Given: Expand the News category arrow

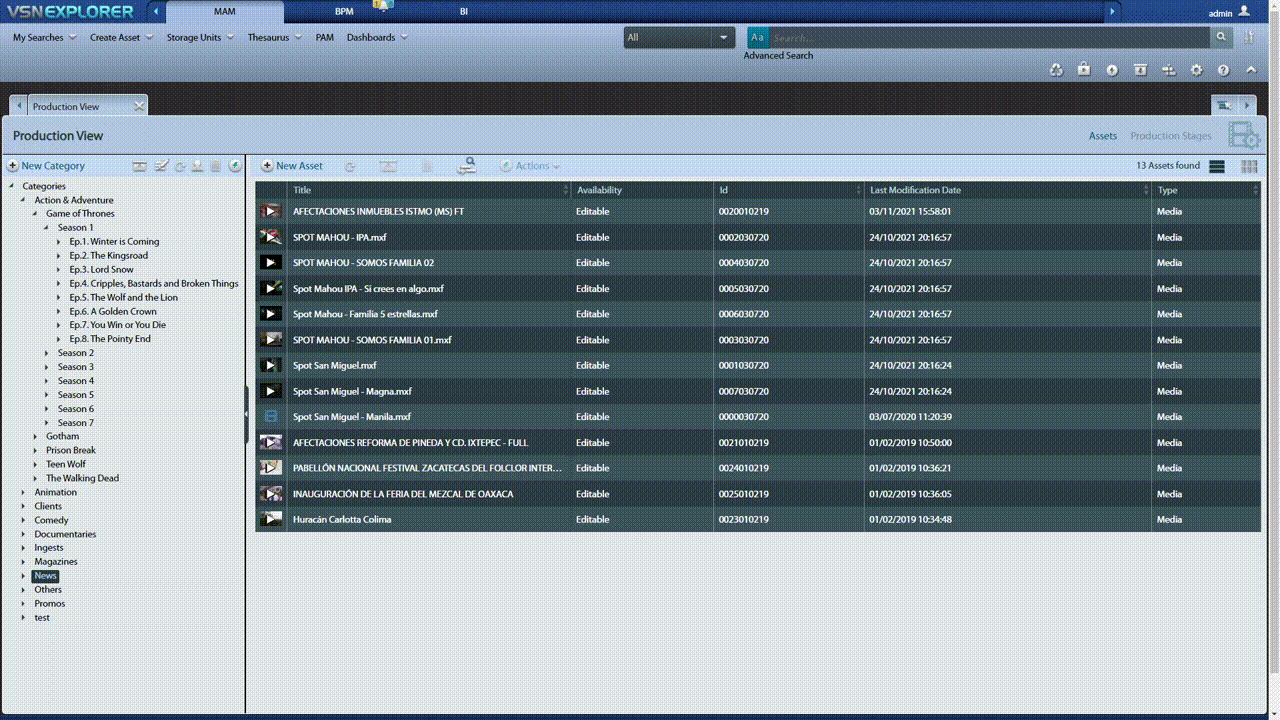Looking at the screenshot, I should (24, 576).
